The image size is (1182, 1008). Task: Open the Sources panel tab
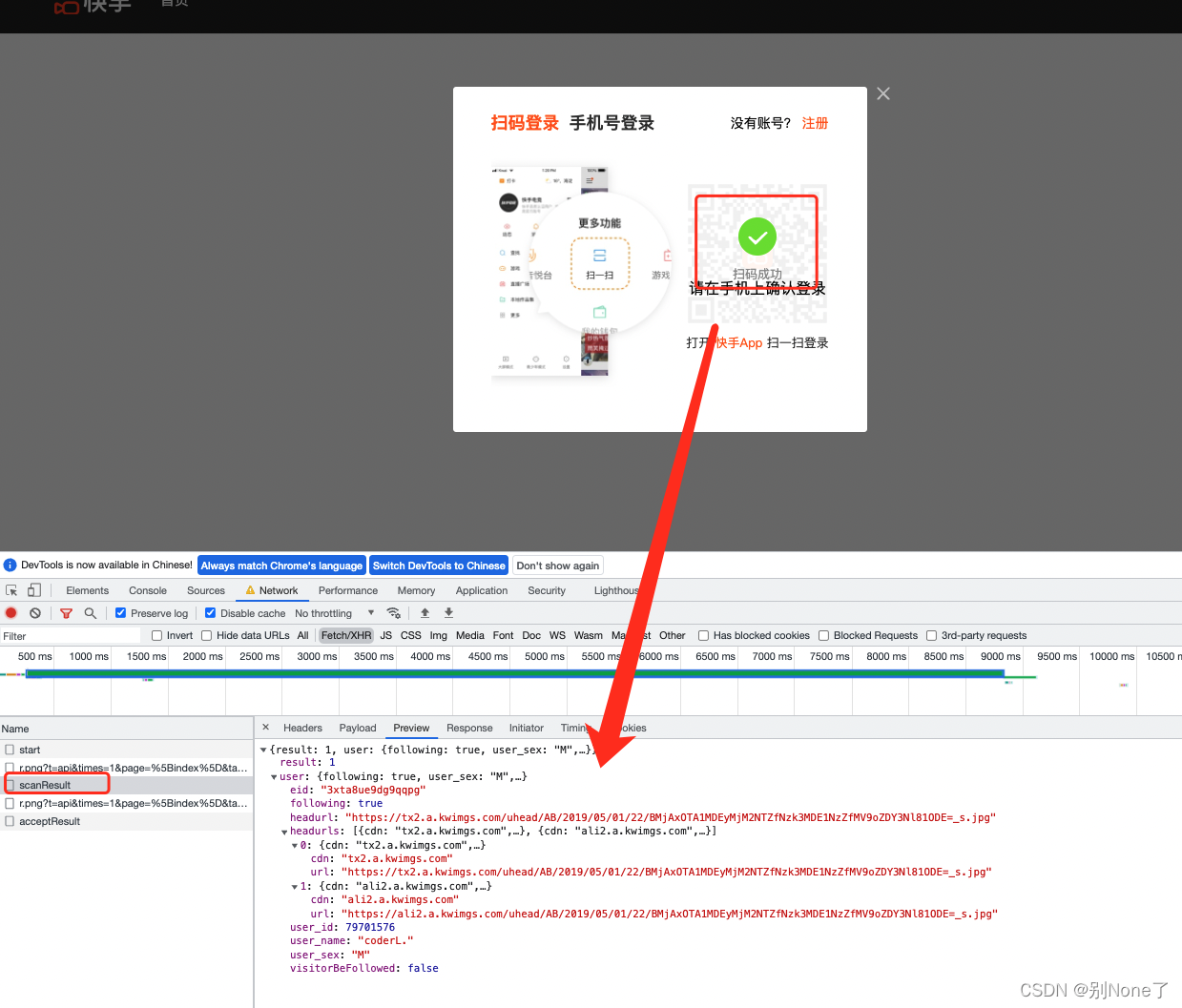[x=206, y=590]
